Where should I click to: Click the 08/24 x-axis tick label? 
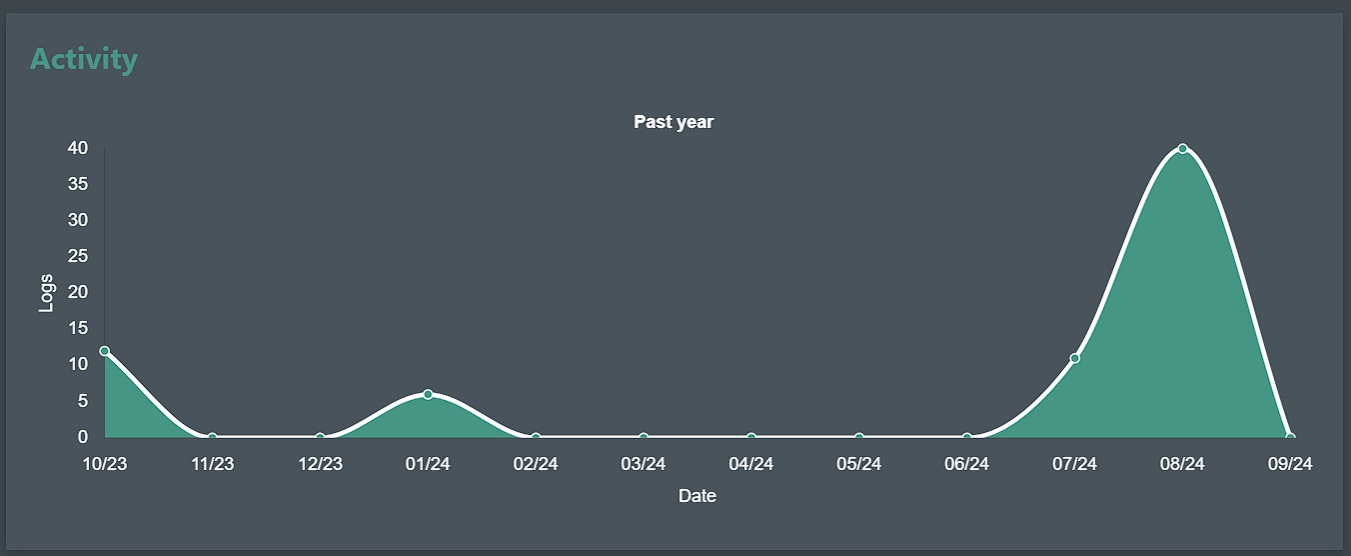tap(1182, 464)
